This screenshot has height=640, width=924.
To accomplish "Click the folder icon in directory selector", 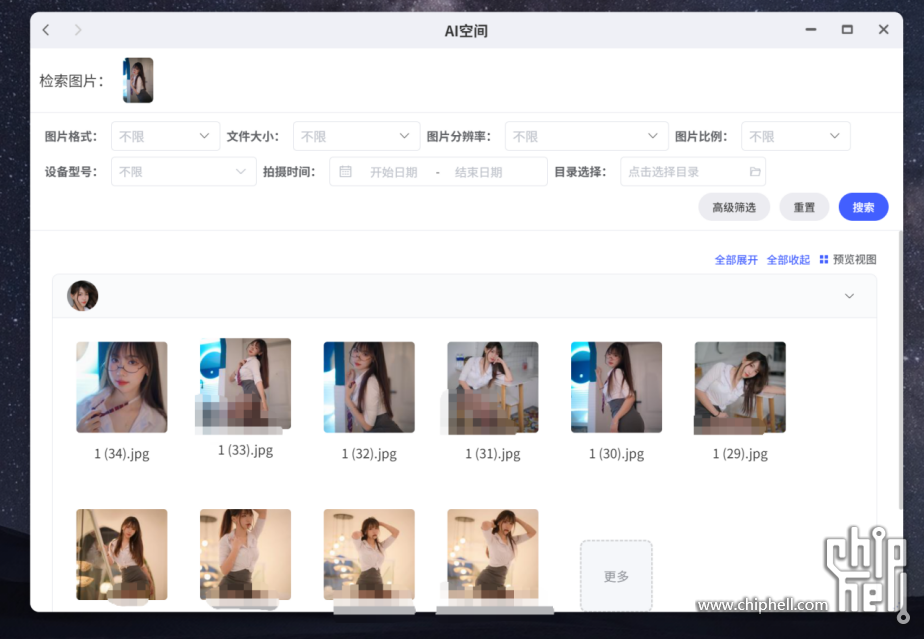I will (x=755, y=172).
